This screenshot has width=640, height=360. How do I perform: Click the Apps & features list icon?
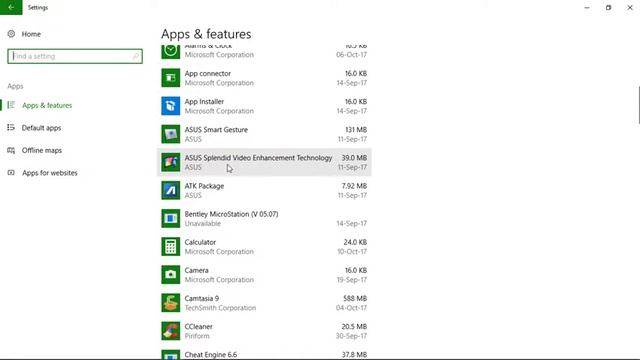(x=11, y=105)
